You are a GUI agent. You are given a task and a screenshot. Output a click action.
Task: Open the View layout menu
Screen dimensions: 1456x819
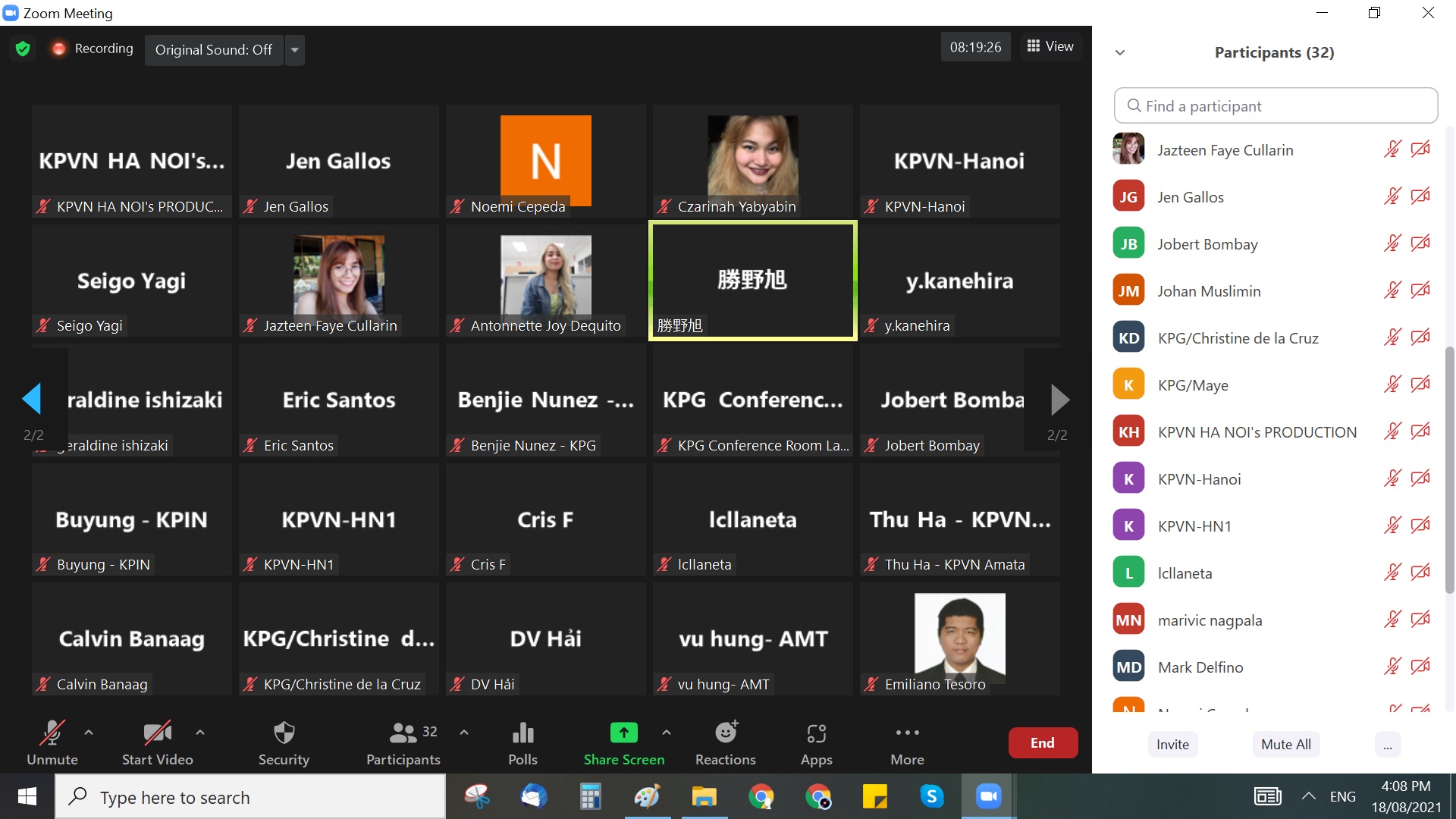1050,46
